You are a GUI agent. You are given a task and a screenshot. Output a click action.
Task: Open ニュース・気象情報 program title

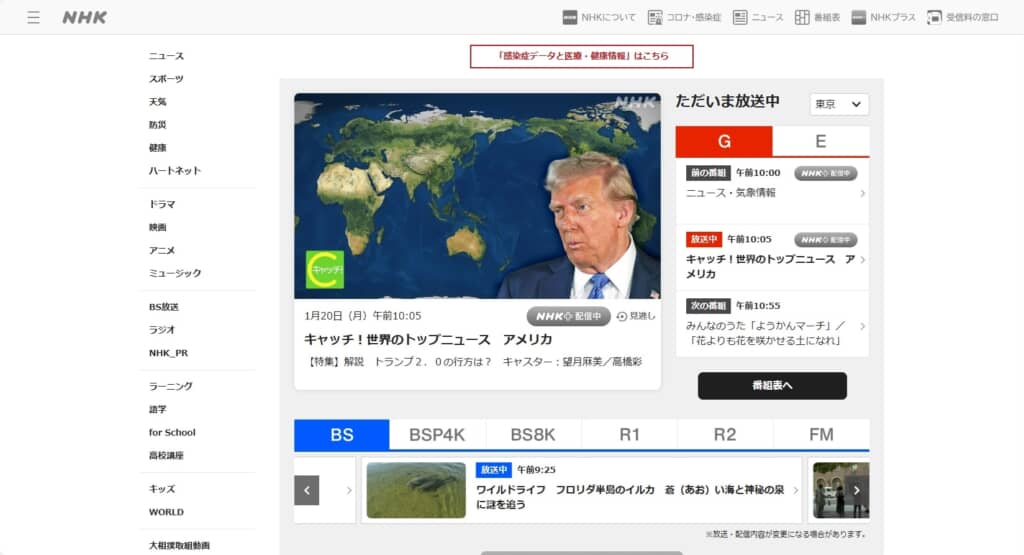tap(730, 193)
